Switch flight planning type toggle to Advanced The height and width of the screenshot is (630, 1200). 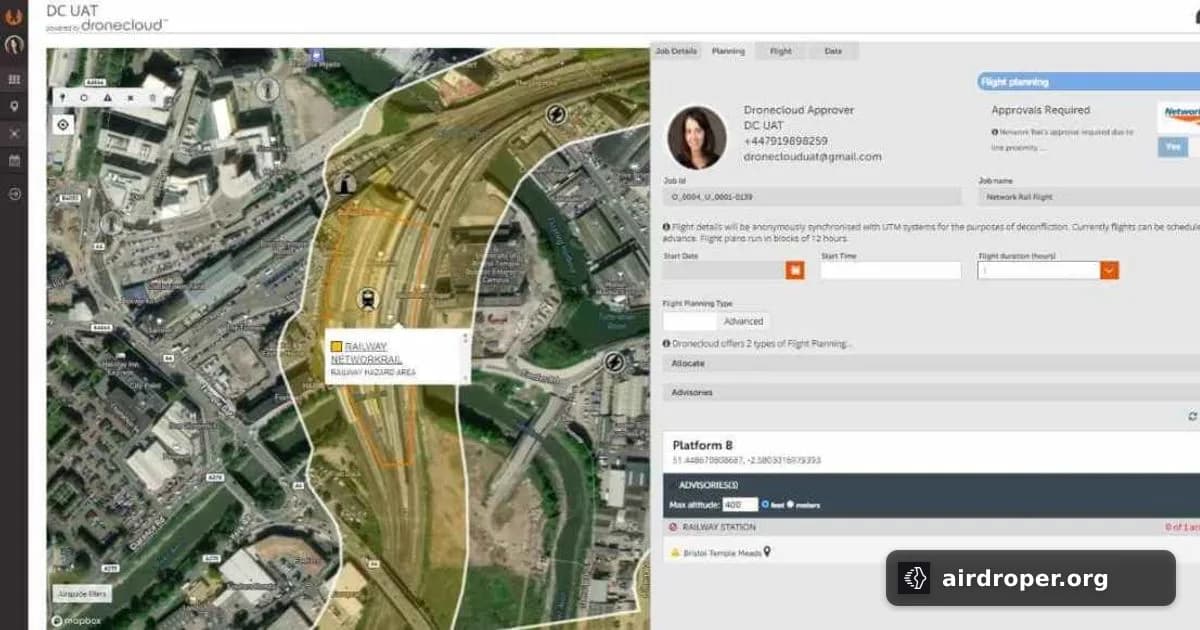click(743, 321)
